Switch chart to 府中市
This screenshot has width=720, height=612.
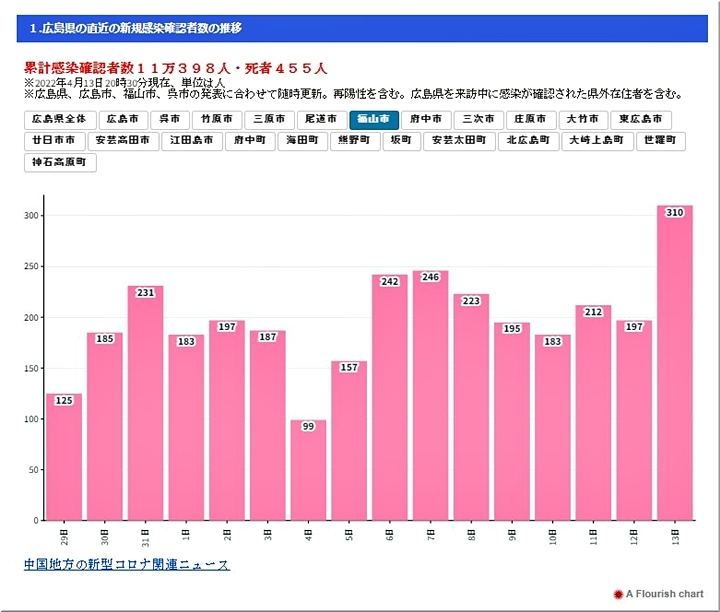(427, 119)
